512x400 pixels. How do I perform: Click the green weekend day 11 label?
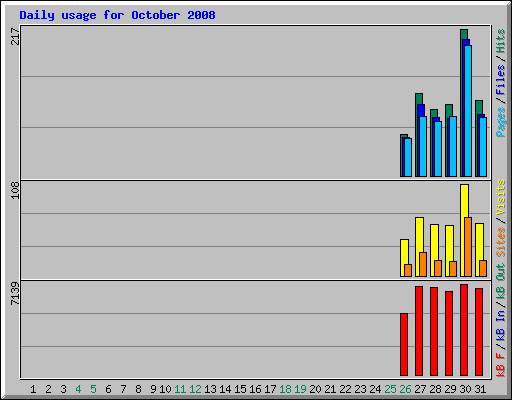click(x=180, y=389)
